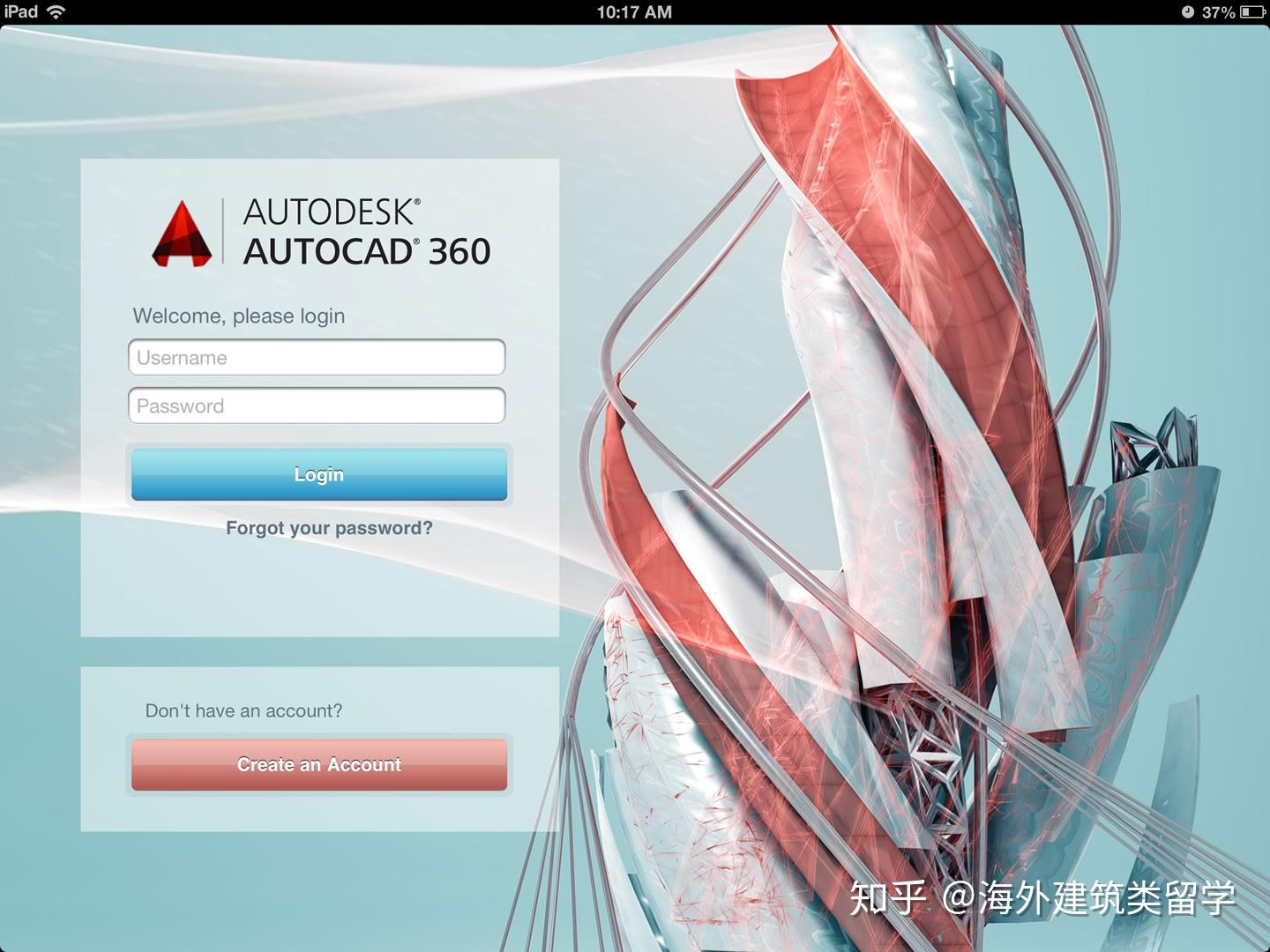The width and height of the screenshot is (1270, 952).
Task: Tap the clock alarm icon beside 37%
Action: click(x=1187, y=12)
